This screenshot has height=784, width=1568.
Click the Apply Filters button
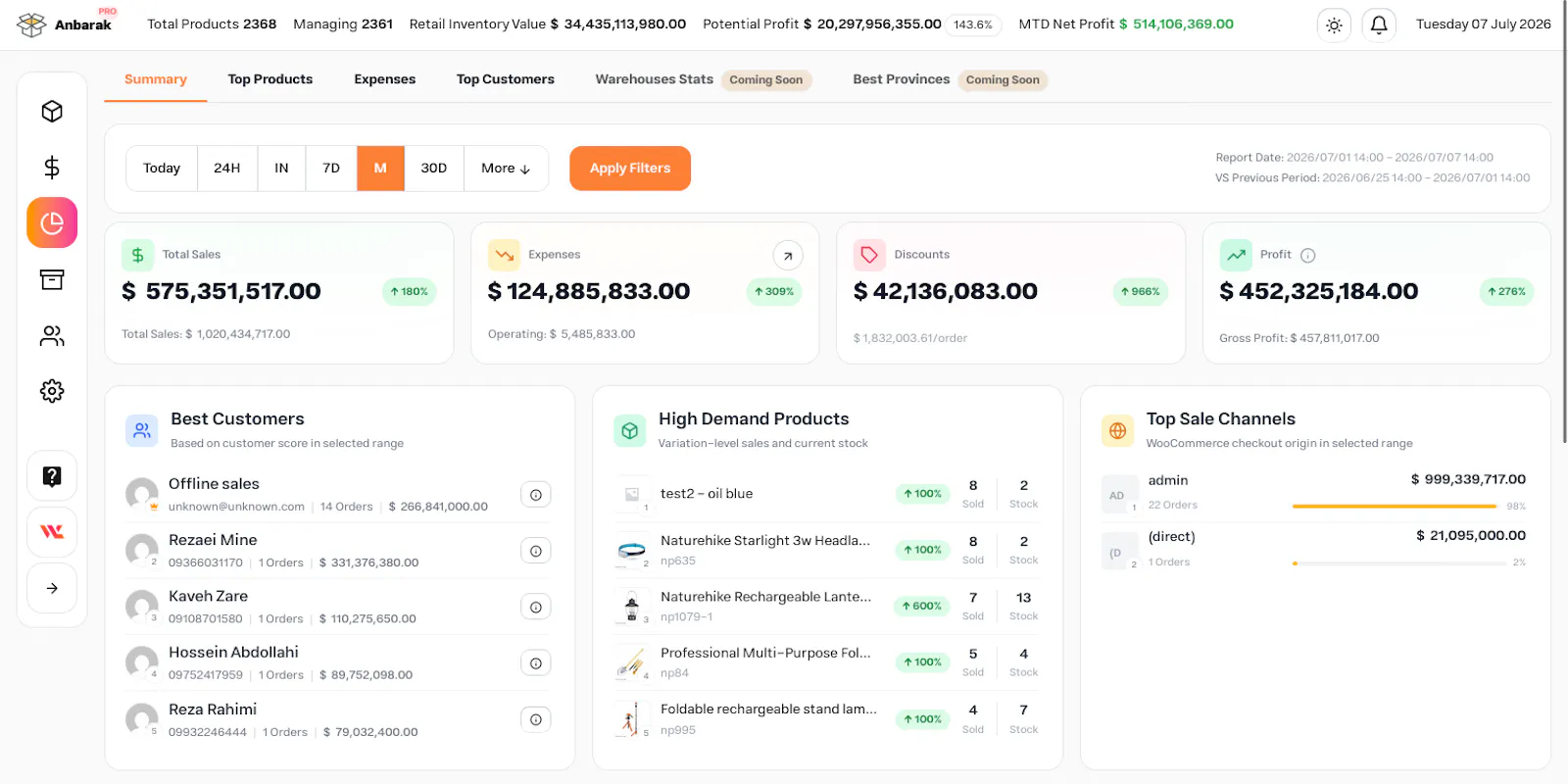pyautogui.click(x=630, y=169)
